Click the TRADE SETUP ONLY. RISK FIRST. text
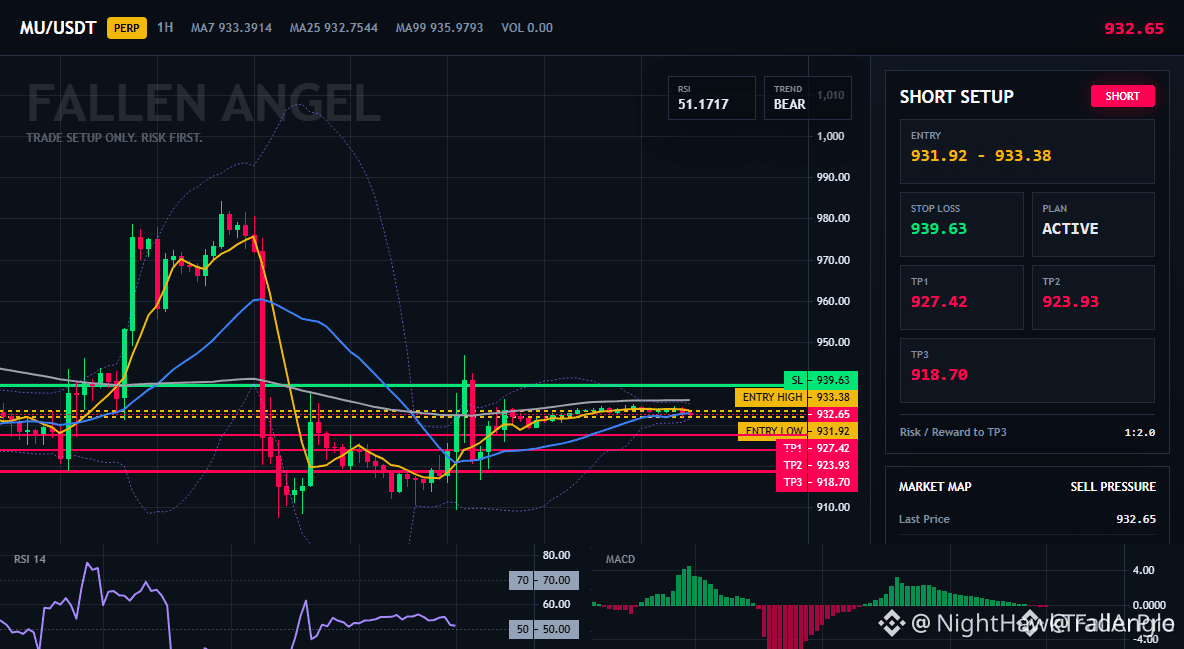The image size is (1184, 649). [114, 138]
